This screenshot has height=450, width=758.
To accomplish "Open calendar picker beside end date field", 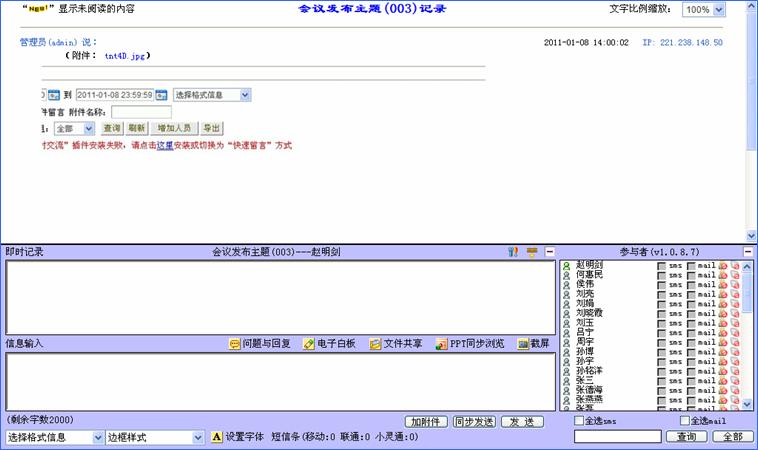I will [161, 95].
